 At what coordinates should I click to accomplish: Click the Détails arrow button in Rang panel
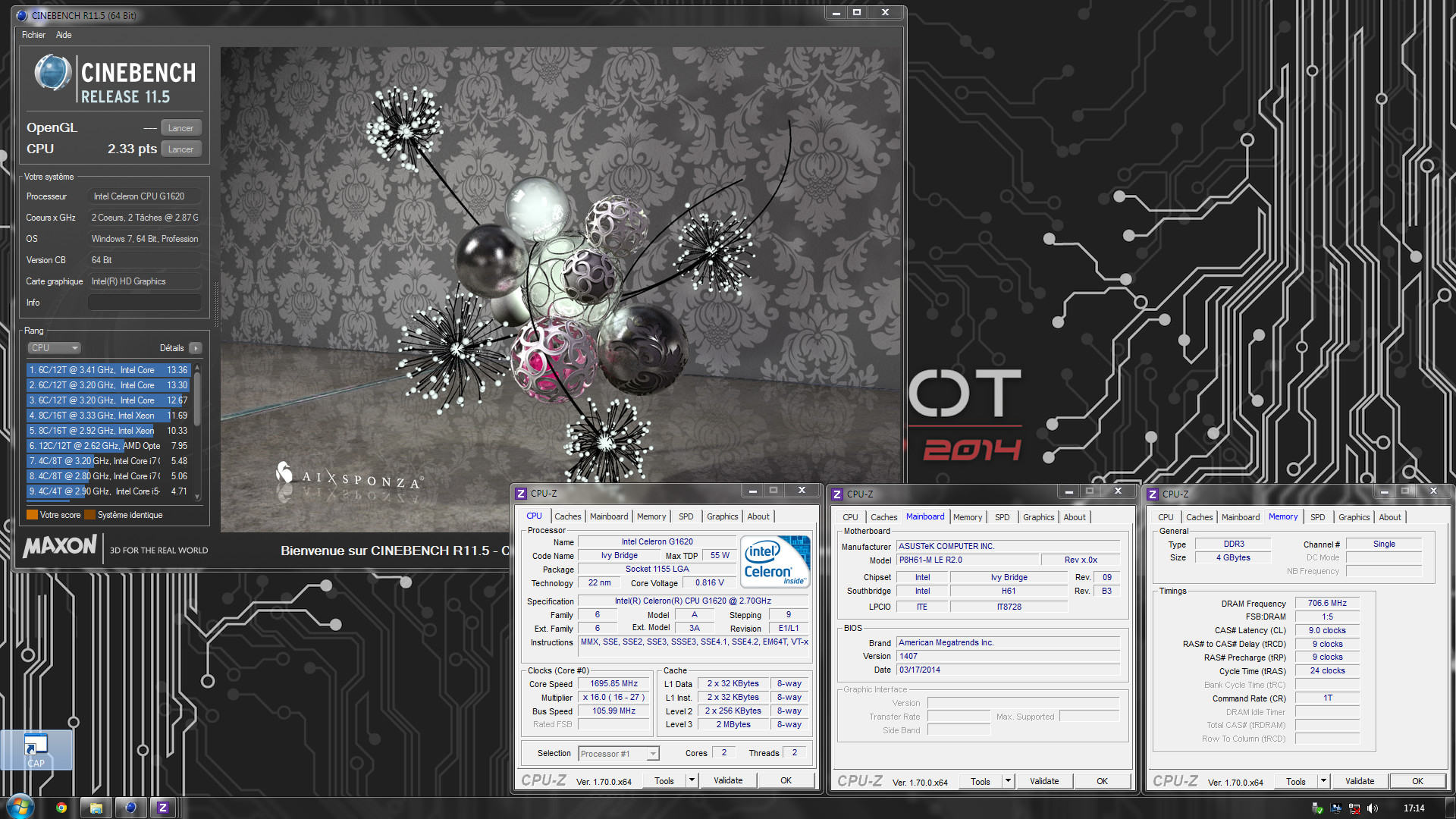tap(196, 348)
